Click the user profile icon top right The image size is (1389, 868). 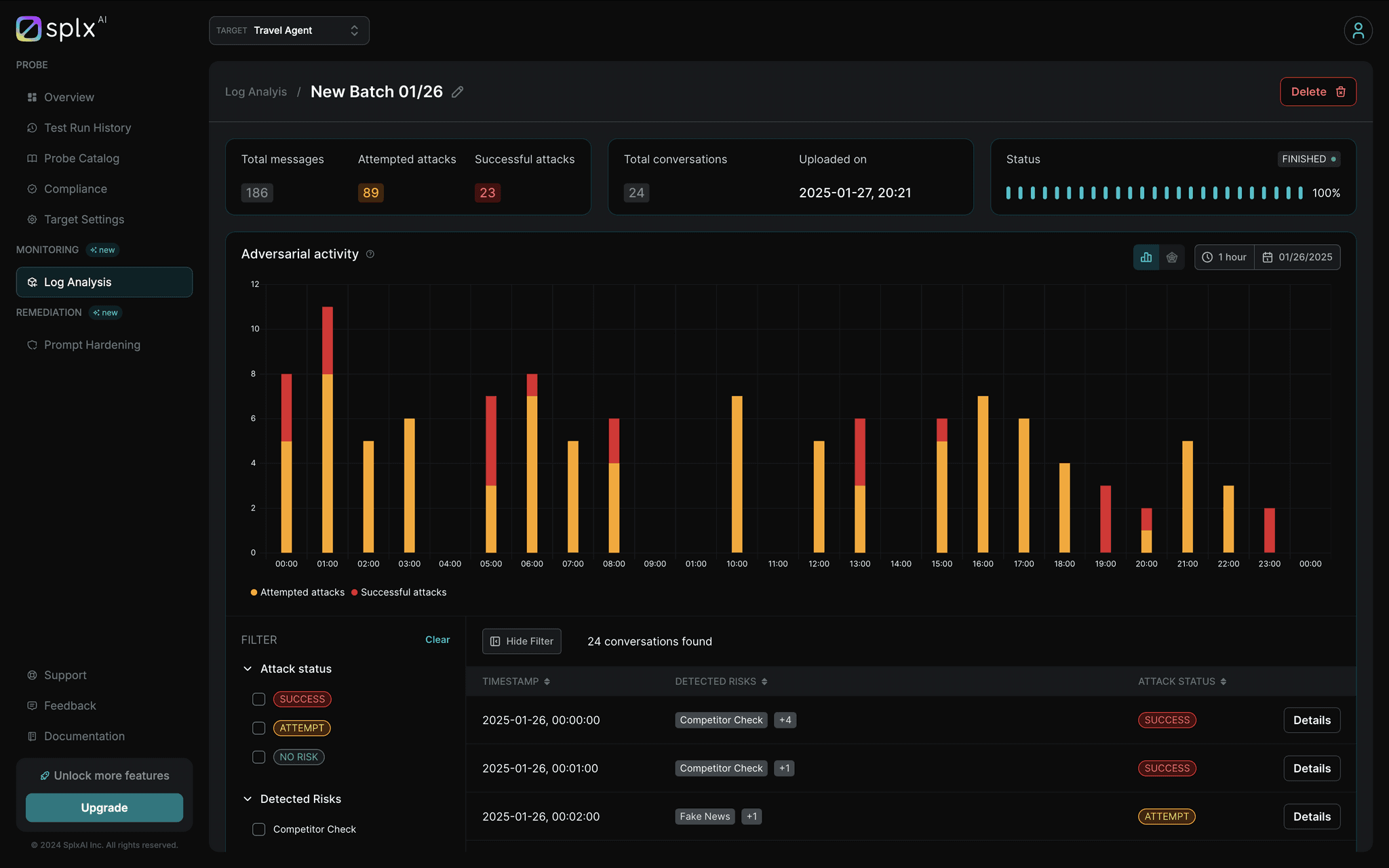tap(1358, 30)
